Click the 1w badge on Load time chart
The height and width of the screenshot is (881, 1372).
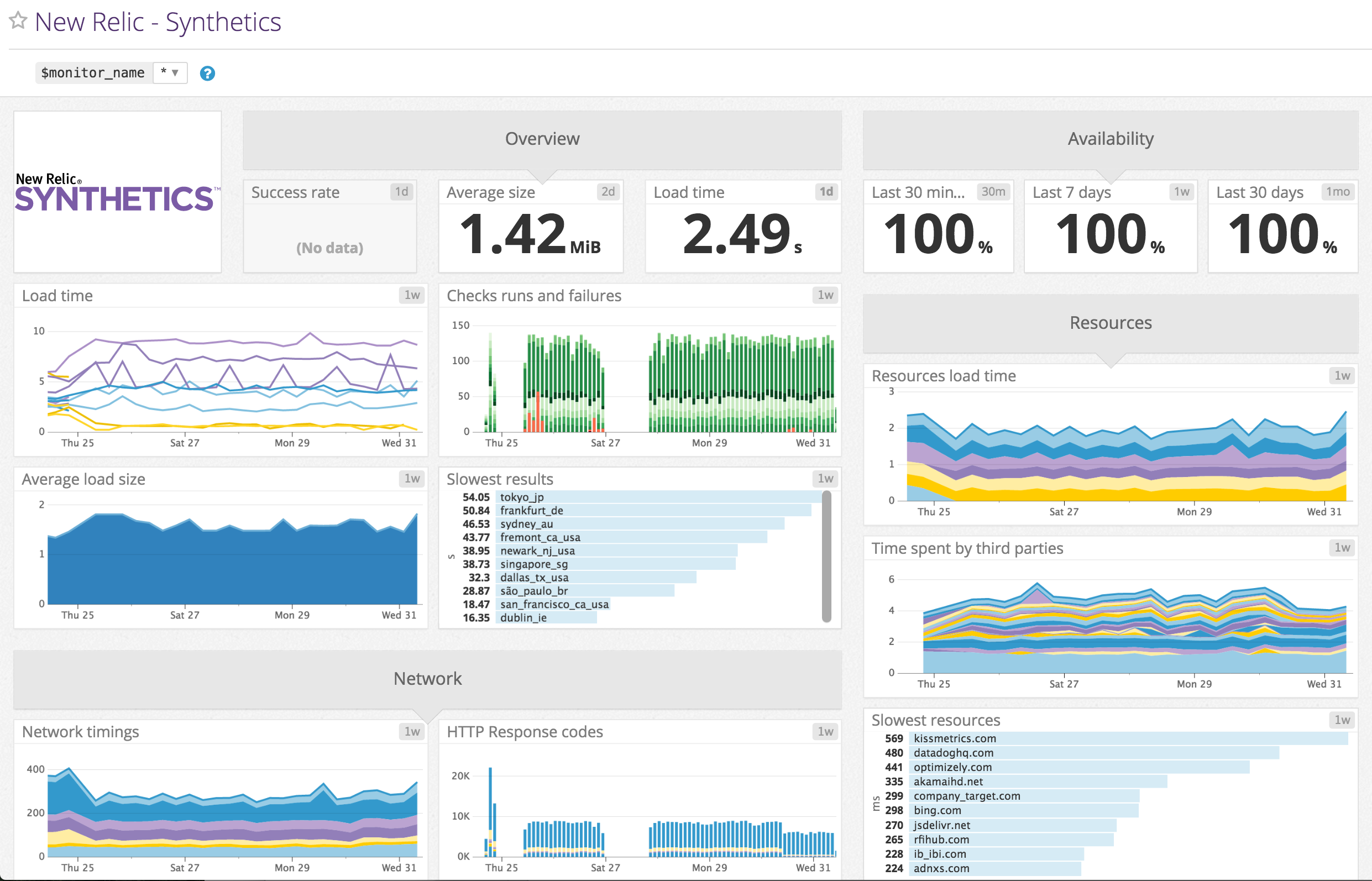point(411,295)
